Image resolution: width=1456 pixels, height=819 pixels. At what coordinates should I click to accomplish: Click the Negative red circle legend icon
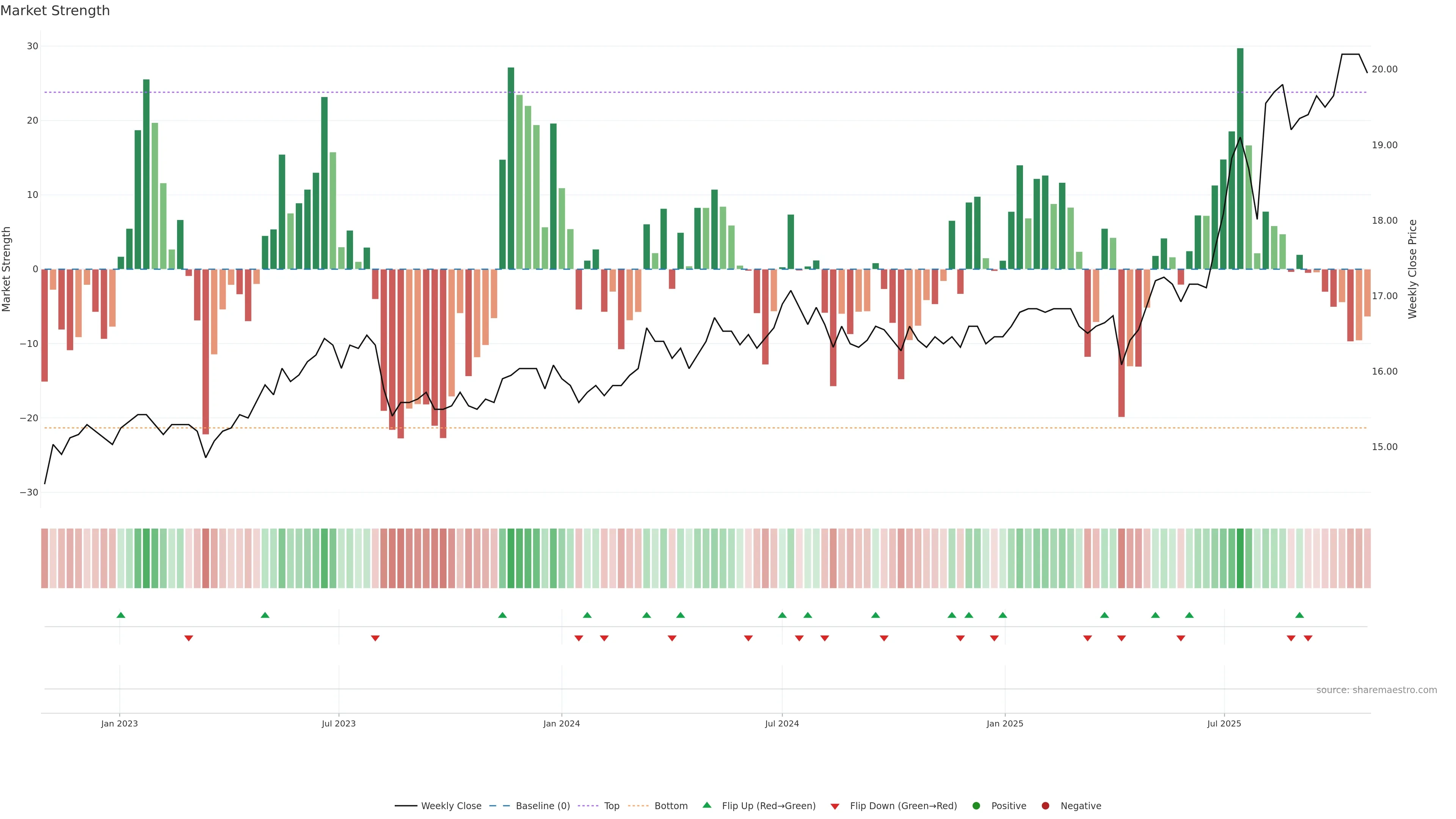click(1045, 806)
